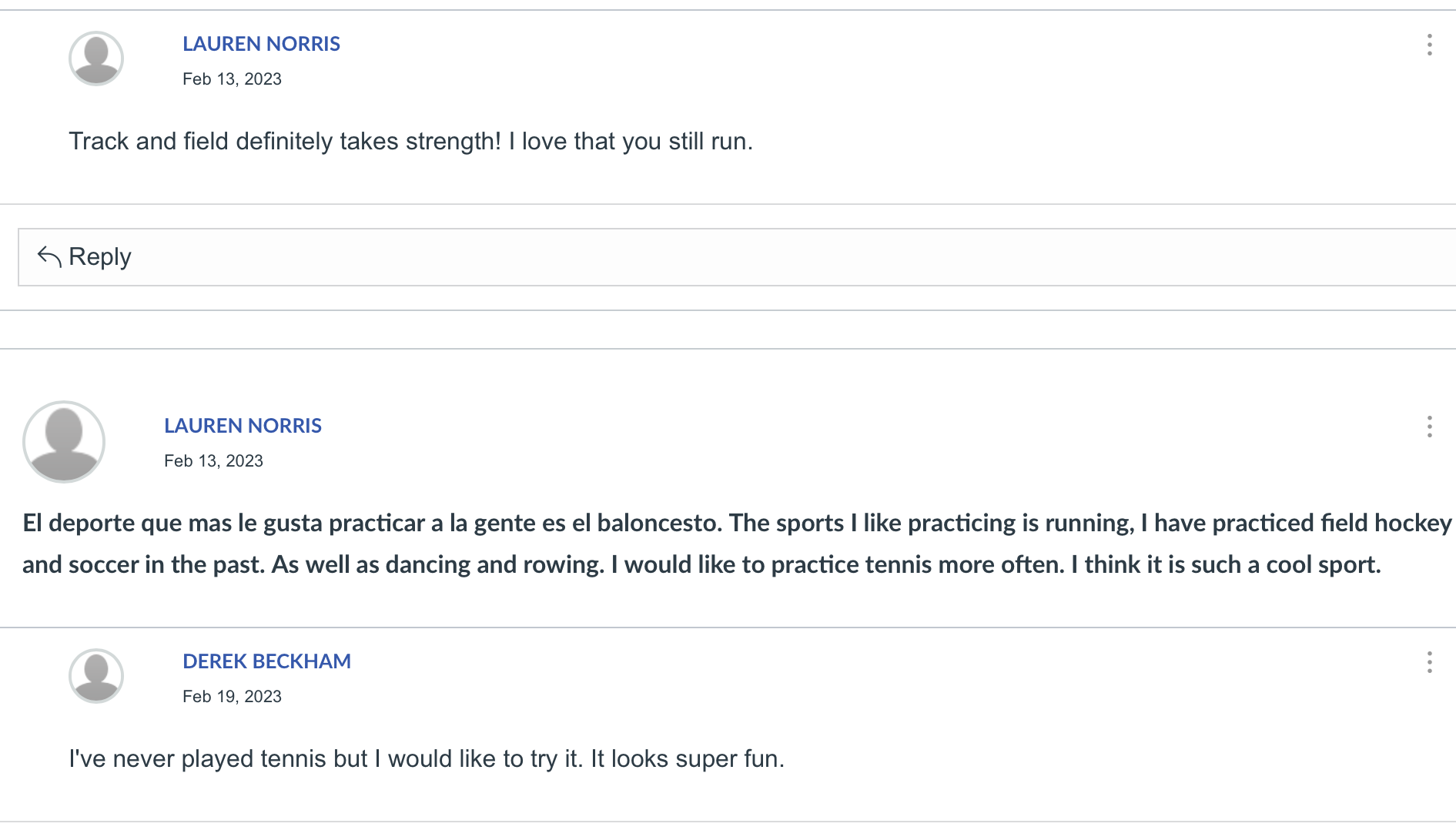Open options menu for Derek Beckham's reply

pyautogui.click(x=1429, y=662)
